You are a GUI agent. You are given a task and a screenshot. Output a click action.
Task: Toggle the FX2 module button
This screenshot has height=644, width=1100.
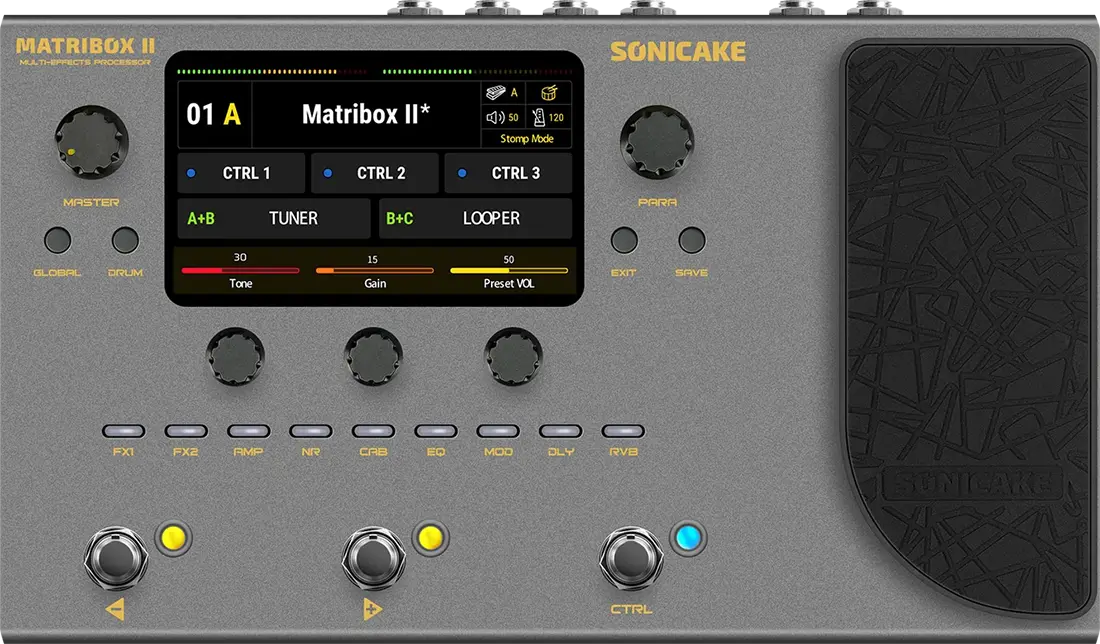click(x=186, y=431)
